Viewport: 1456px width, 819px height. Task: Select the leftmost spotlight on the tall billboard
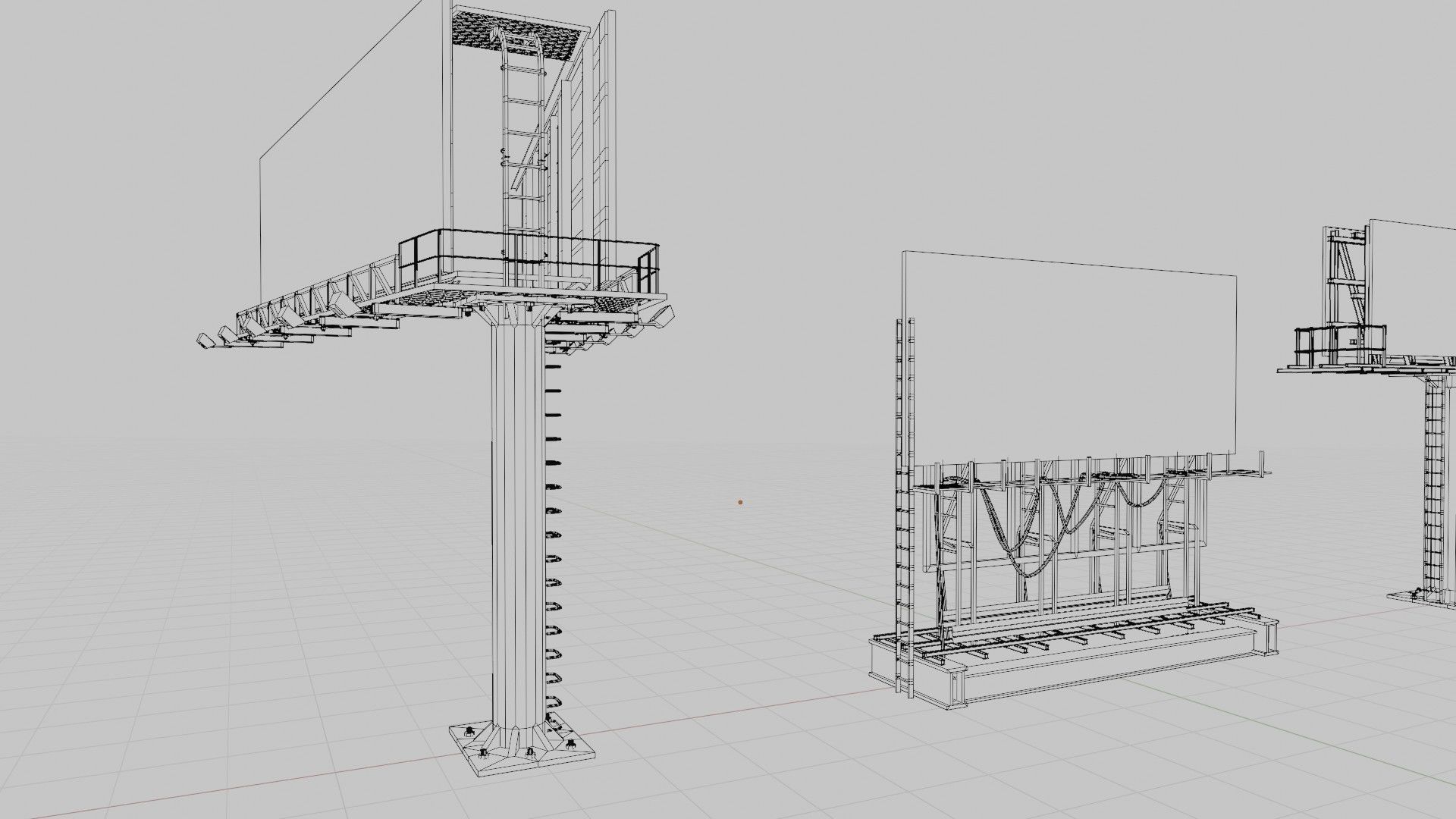pyautogui.click(x=205, y=340)
